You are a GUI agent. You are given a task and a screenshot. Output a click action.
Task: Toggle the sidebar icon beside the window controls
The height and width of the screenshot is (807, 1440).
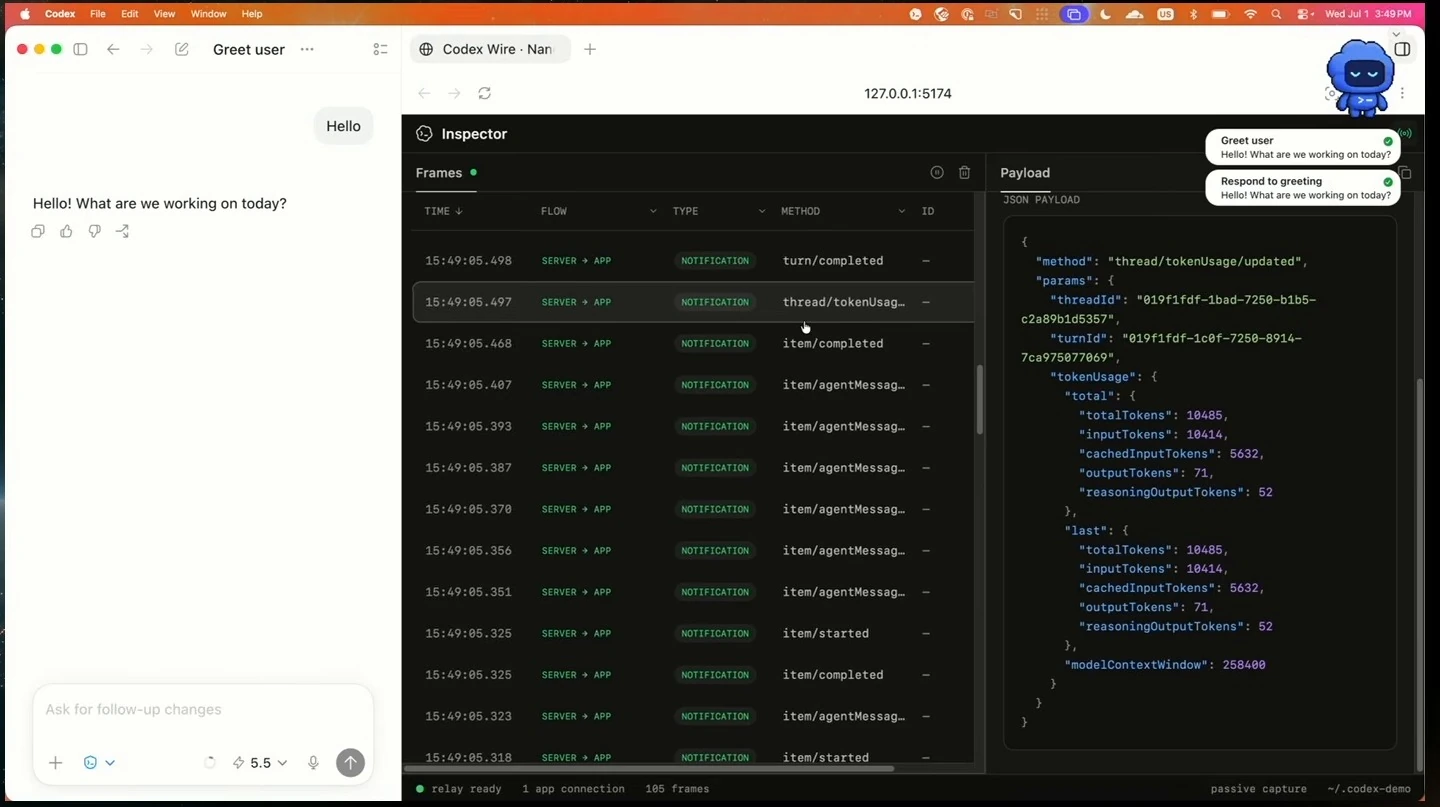[x=81, y=49]
